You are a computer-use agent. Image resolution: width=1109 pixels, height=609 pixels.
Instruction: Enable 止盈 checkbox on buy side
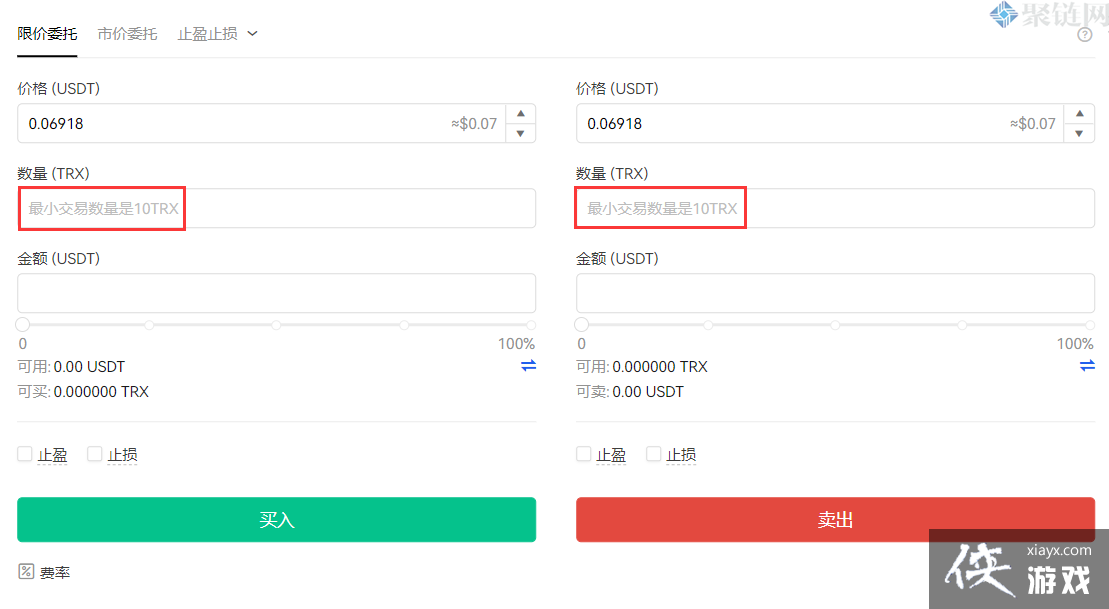(25, 454)
